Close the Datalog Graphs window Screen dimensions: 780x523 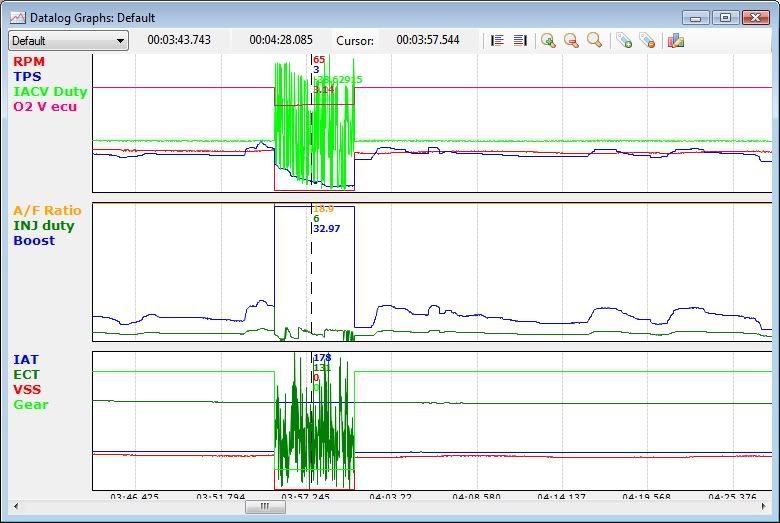756,18
